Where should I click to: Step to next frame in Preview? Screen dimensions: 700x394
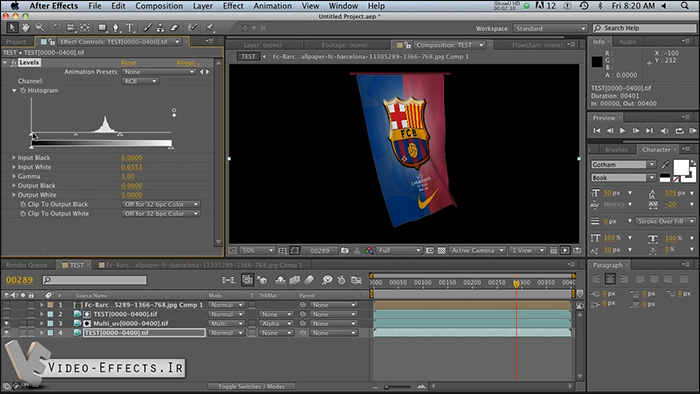(x=636, y=131)
